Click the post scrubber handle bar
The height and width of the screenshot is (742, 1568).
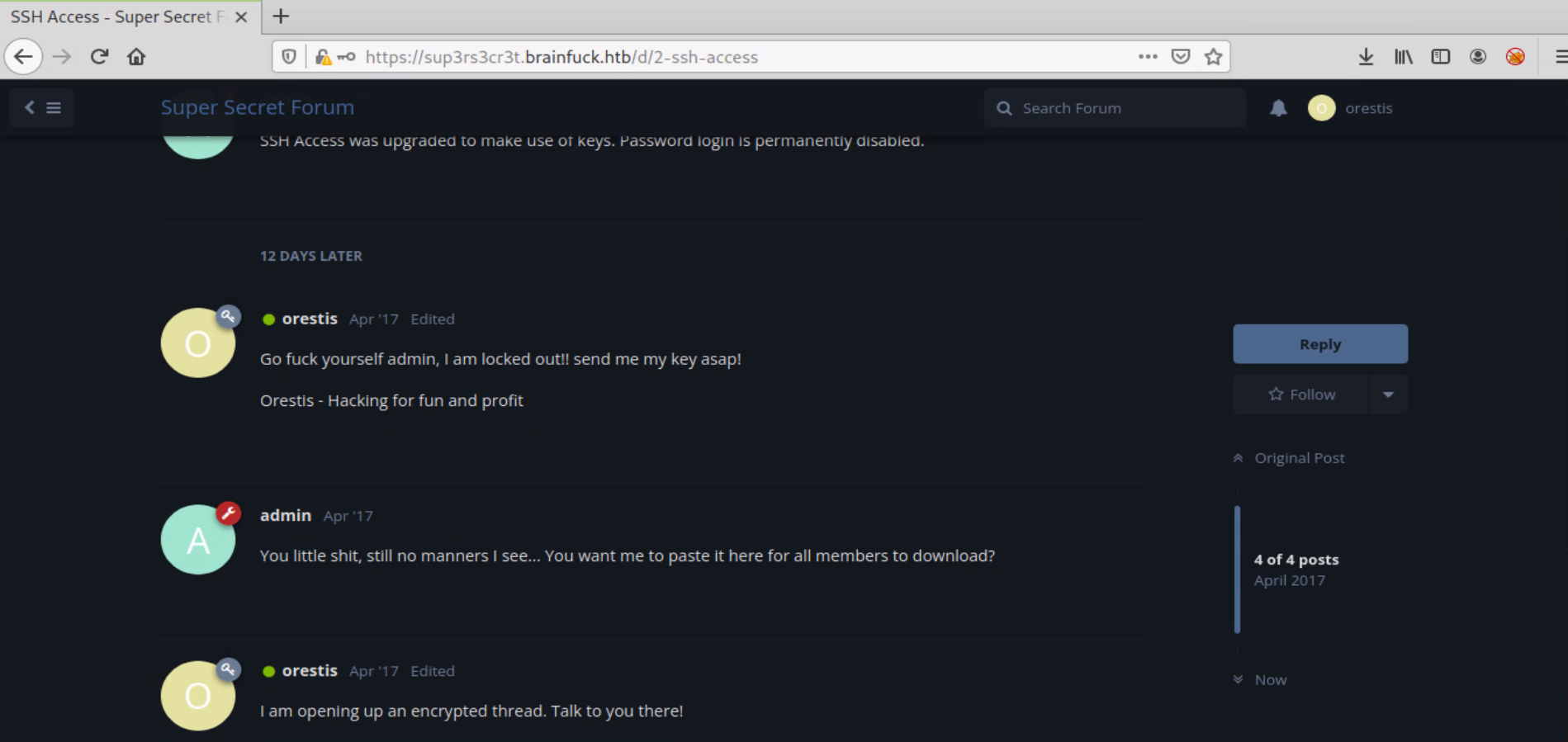pyautogui.click(x=1237, y=569)
